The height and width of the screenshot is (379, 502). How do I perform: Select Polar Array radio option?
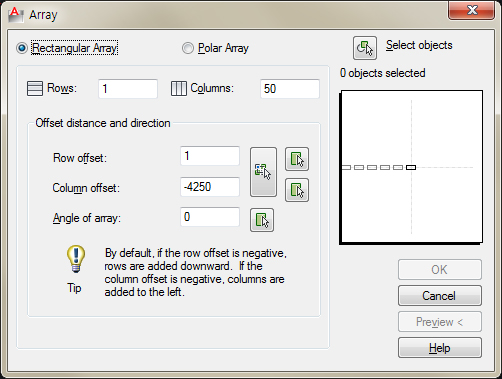pyautogui.click(x=188, y=48)
